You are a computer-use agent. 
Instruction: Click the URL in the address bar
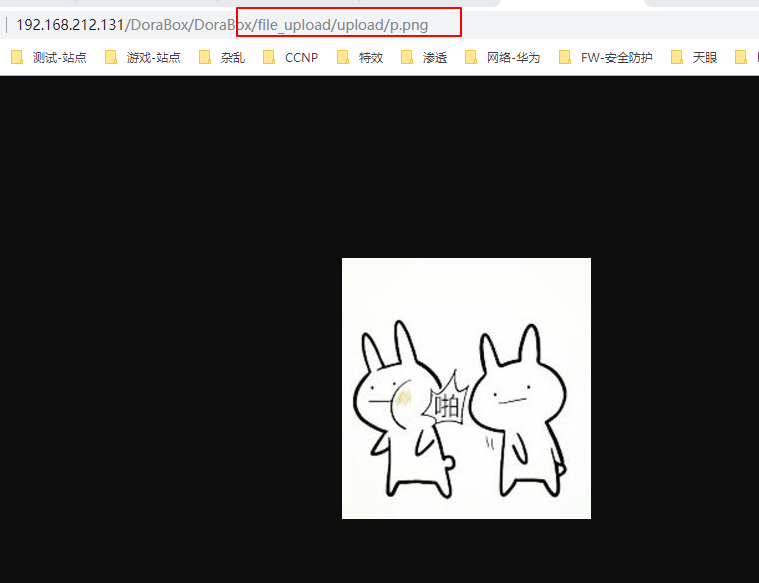coord(222,25)
